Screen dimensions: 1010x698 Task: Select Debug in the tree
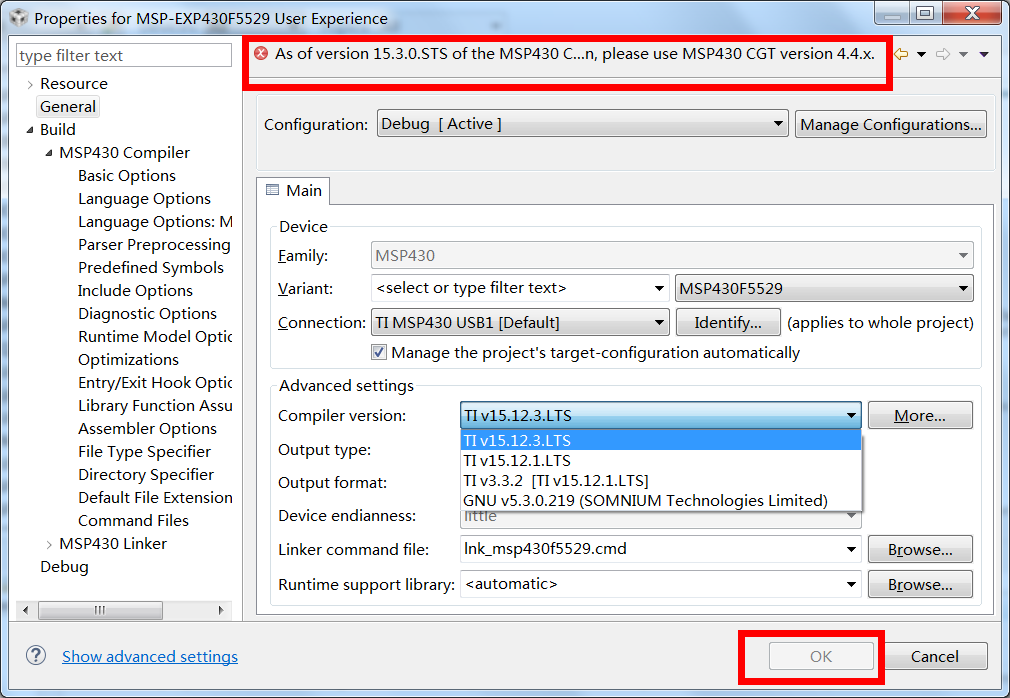[x=64, y=567]
